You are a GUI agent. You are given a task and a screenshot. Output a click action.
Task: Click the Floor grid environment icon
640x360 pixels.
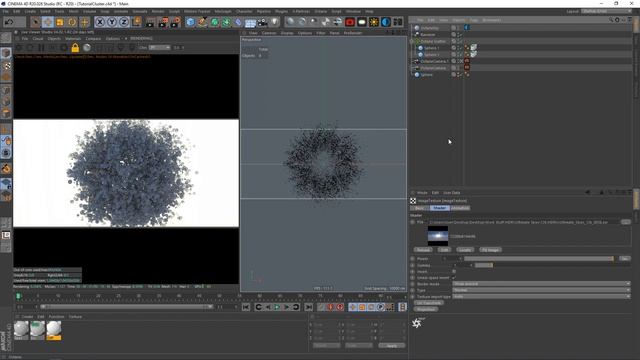click(x=250, y=22)
